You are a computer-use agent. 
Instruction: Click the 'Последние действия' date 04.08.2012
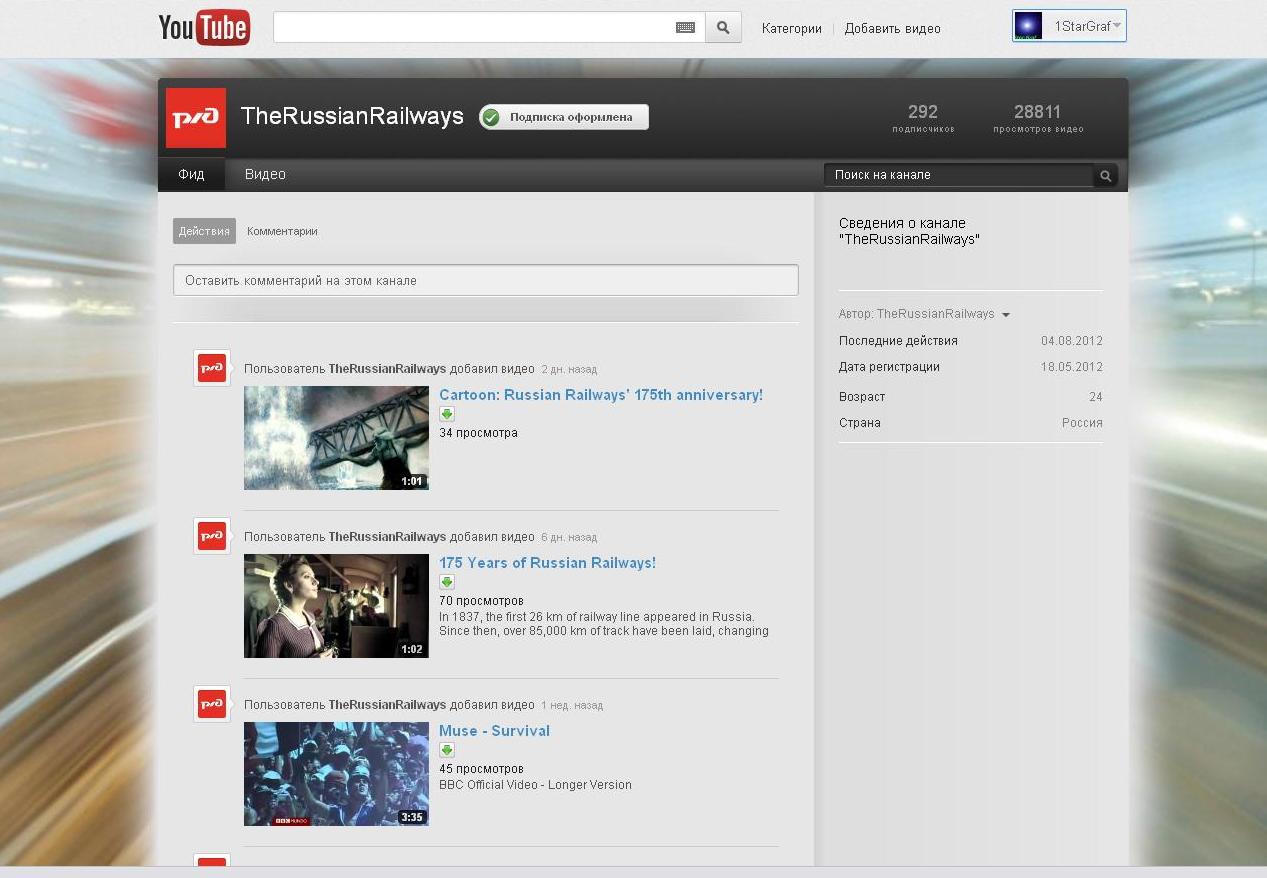click(x=1071, y=341)
